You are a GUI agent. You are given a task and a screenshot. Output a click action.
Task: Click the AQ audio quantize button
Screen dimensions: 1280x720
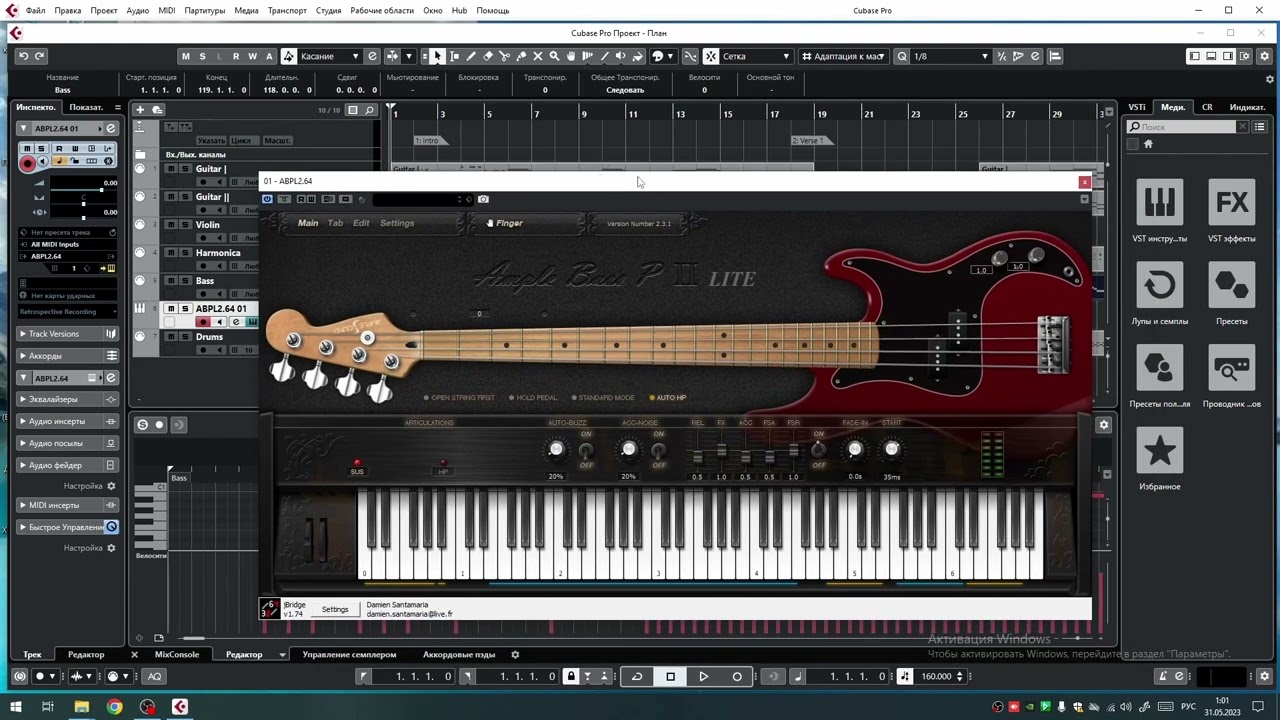click(154, 677)
